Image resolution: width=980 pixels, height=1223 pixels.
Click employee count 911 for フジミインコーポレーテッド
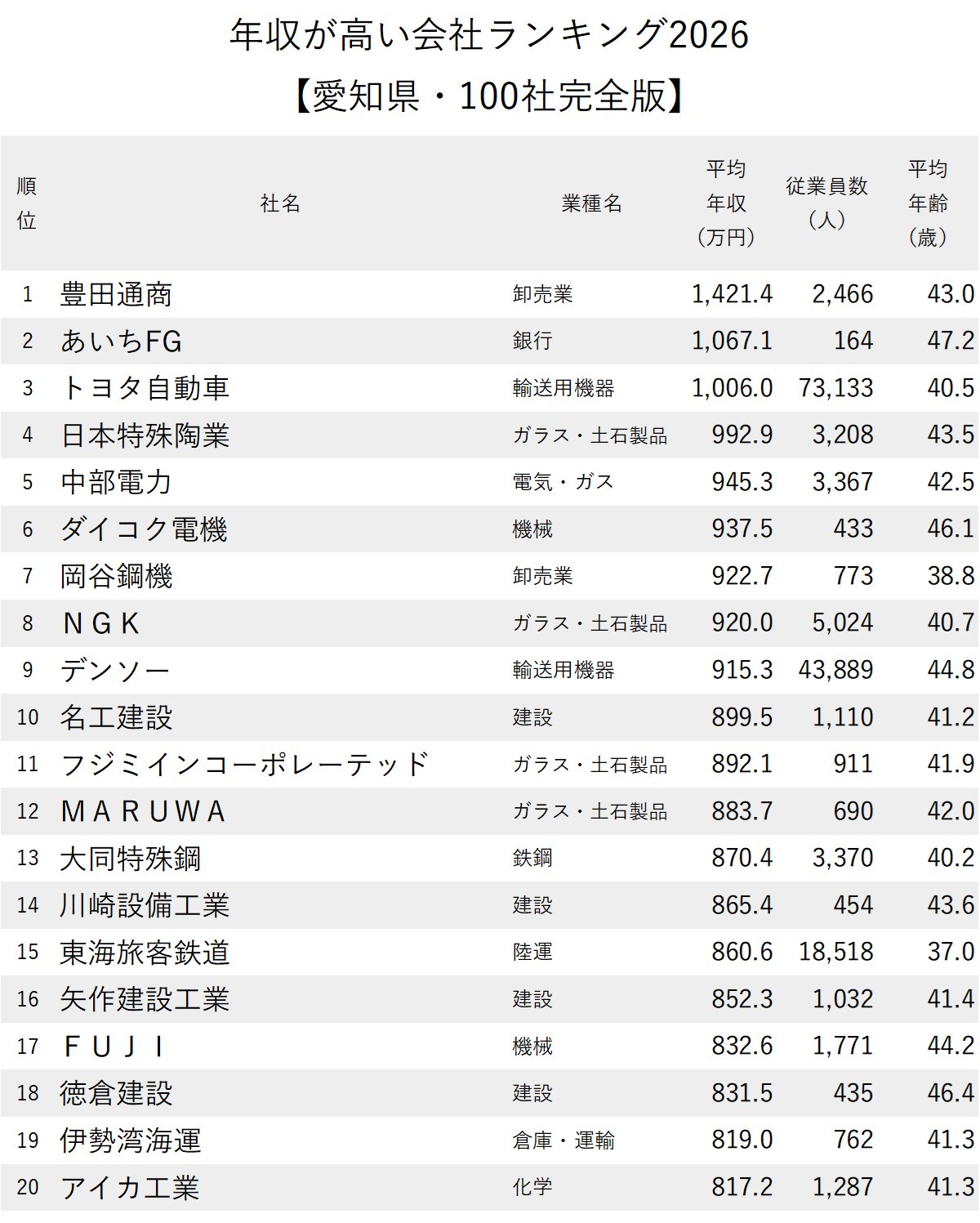[x=853, y=764]
